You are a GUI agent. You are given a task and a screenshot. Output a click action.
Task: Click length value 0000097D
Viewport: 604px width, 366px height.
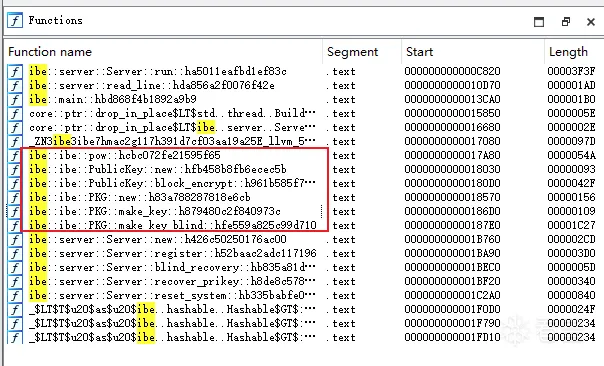(571, 141)
